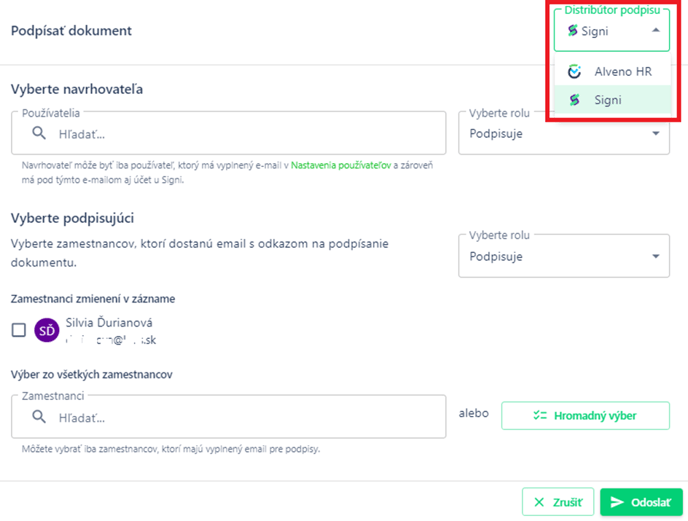Image resolution: width=688 pixels, height=521 pixels.
Task: Click the X icon on Zrušiť button
Action: [539, 502]
